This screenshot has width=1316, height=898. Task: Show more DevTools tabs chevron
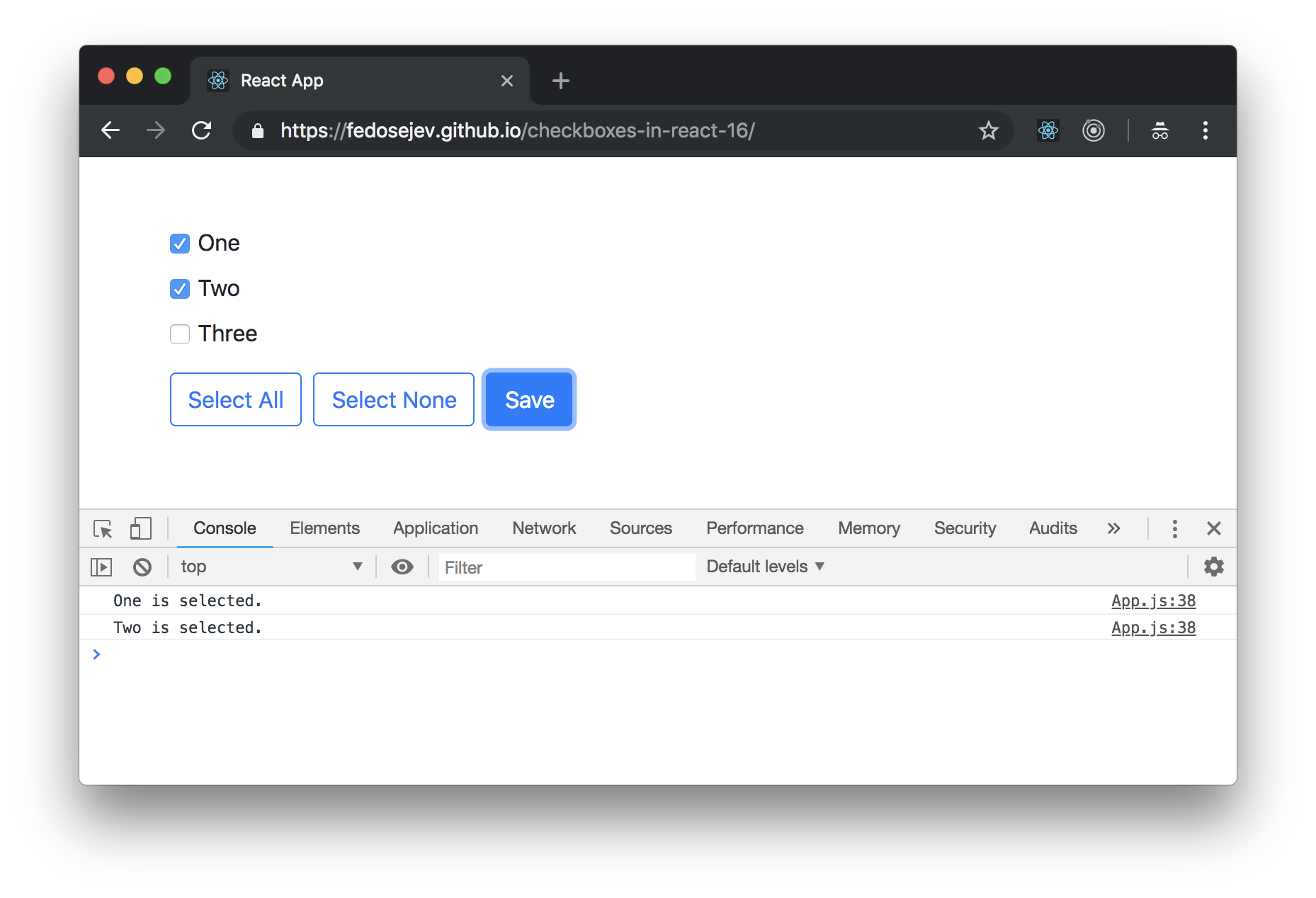[x=1114, y=528]
